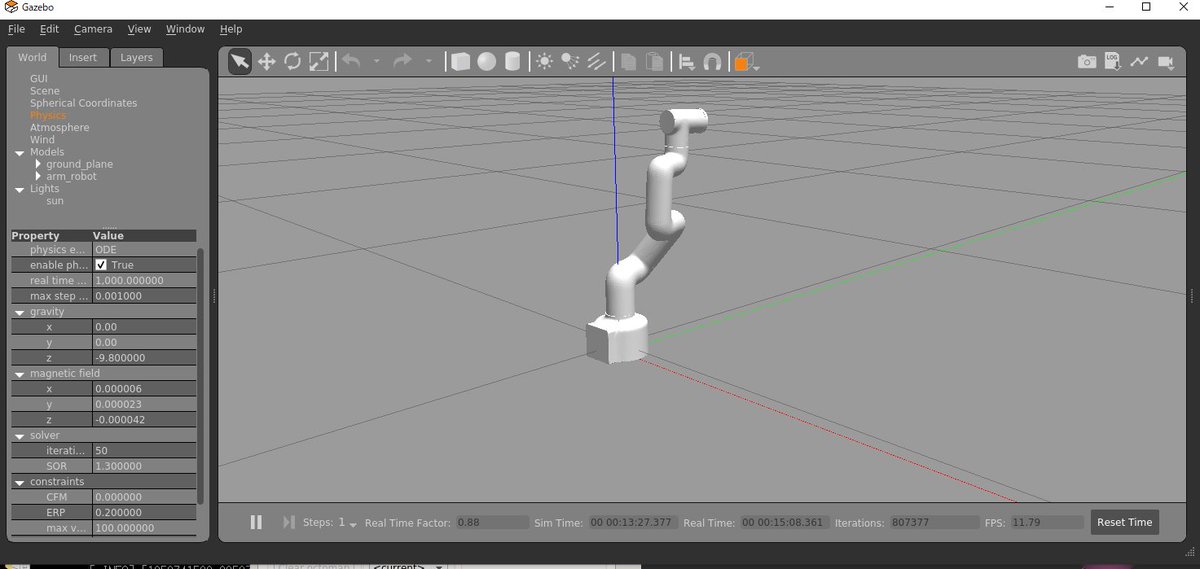Click the Real Time Factor value
This screenshot has width=1200, height=569.
coord(493,523)
